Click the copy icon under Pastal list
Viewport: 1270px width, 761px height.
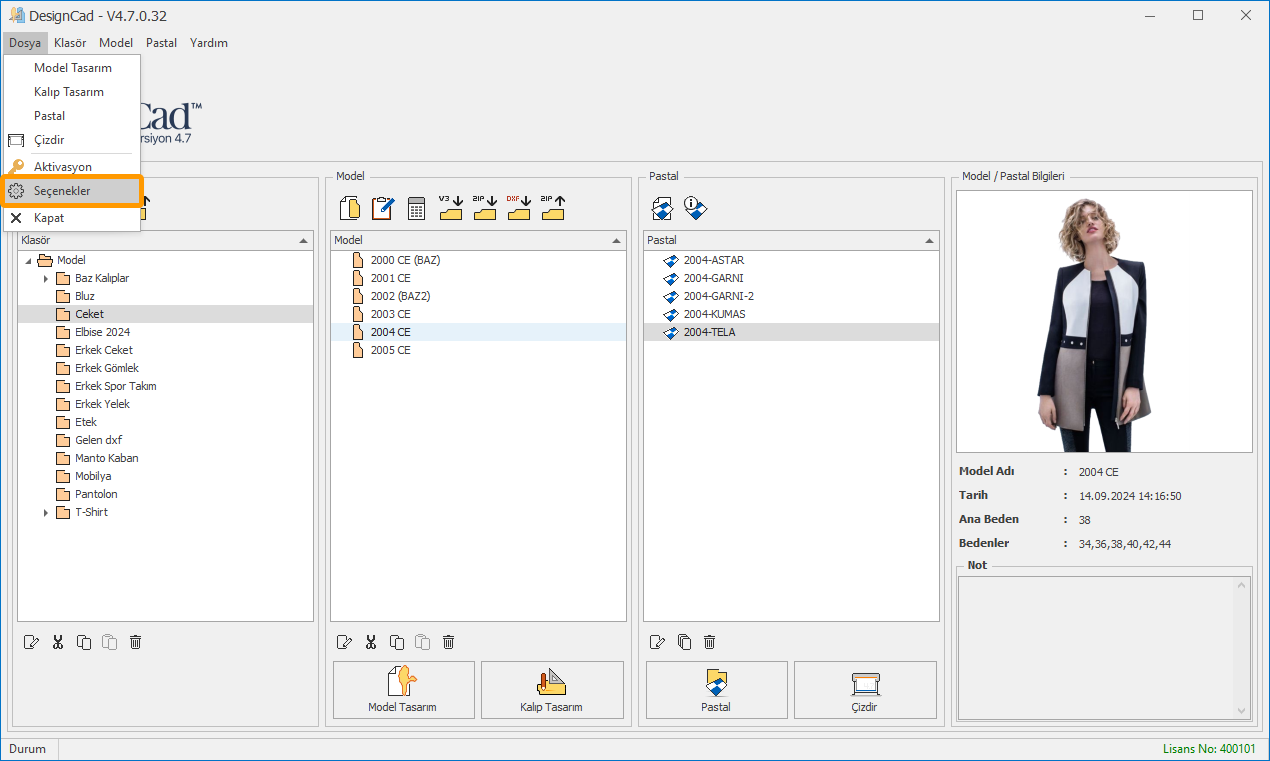684,642
